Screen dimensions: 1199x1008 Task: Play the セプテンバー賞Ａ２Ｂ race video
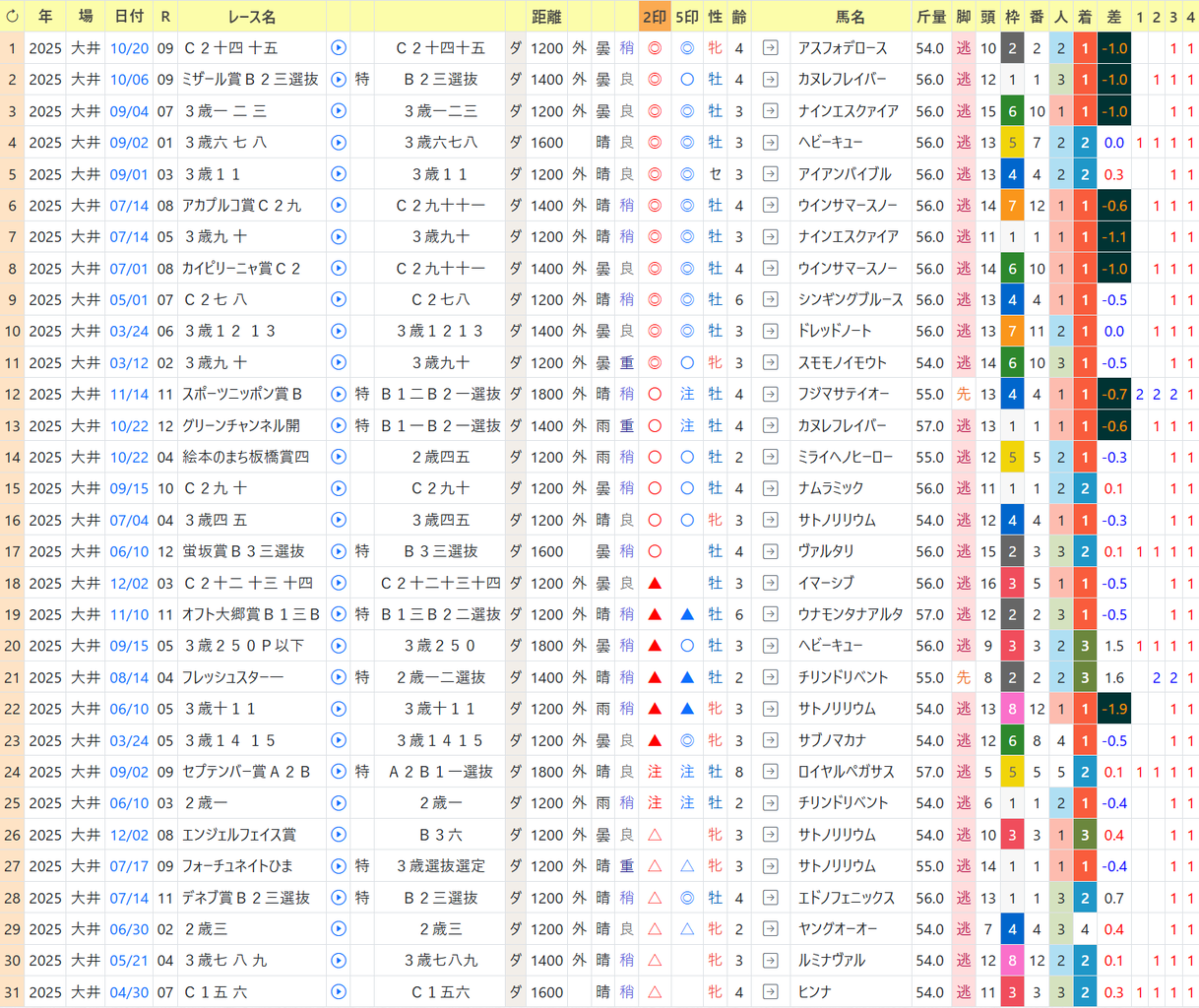(339, 772)
